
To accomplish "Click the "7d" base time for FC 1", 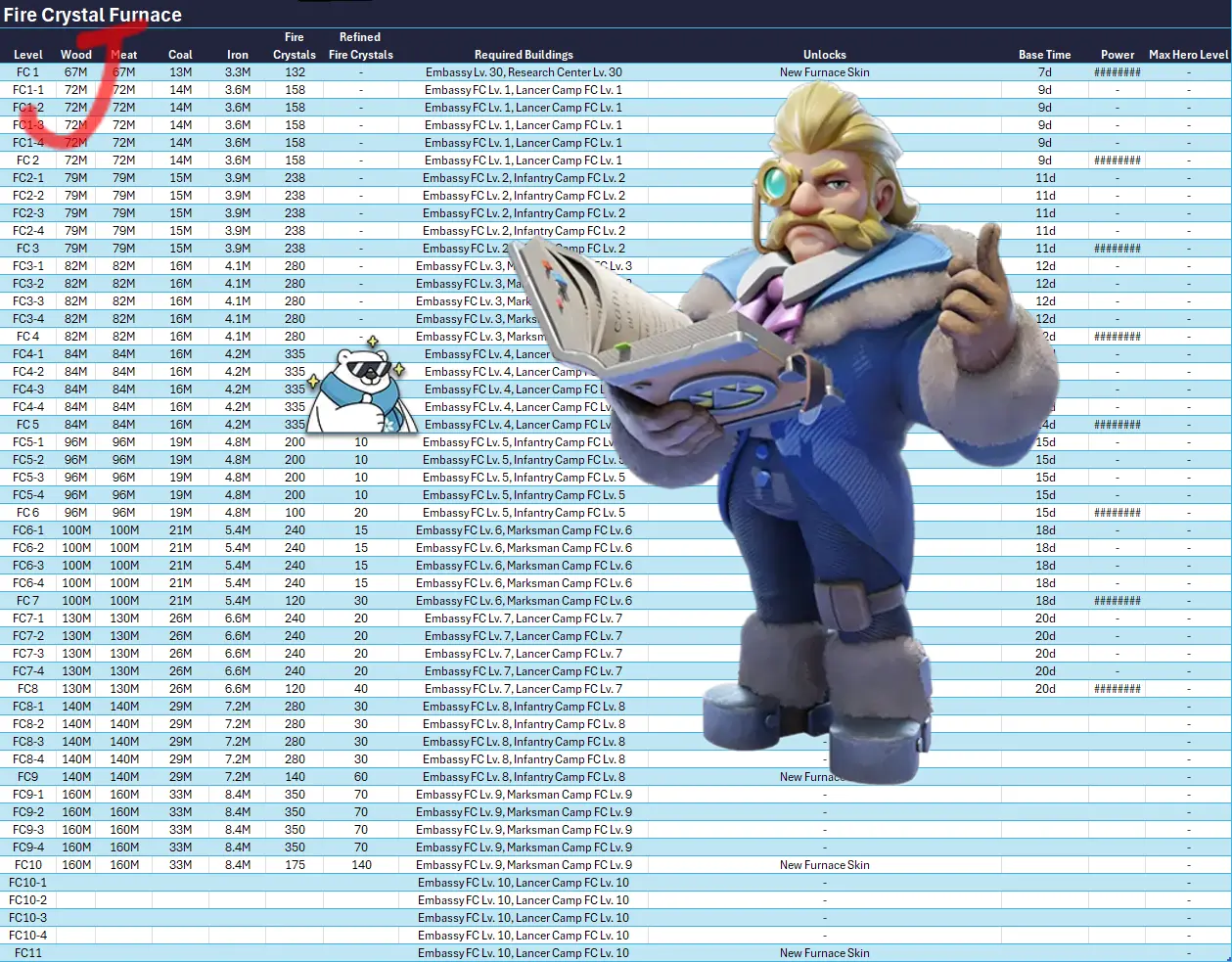I will click(x=1045, y=72).
